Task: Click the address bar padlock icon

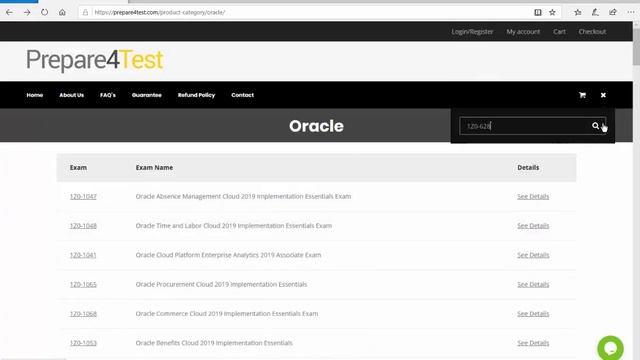Action: [85, 12]
